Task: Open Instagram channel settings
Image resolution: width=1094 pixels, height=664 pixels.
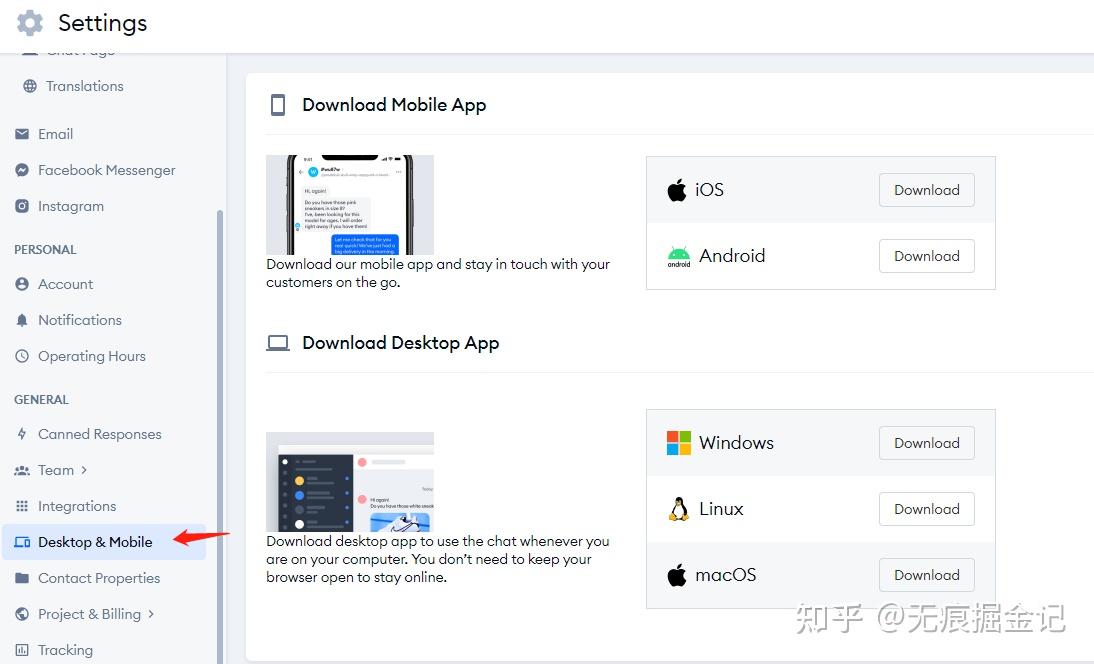Action: [70, 206]
